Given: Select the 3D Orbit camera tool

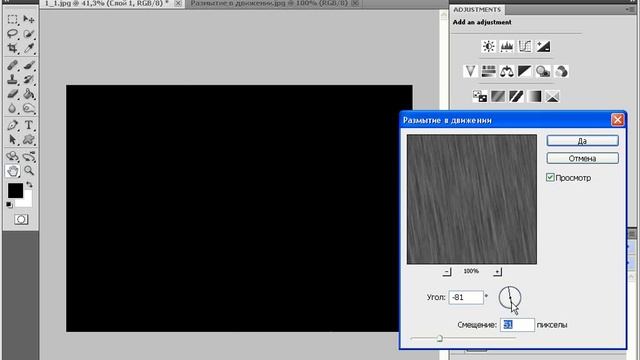Looking at the screenshot, I should click(x=29, y=156).
